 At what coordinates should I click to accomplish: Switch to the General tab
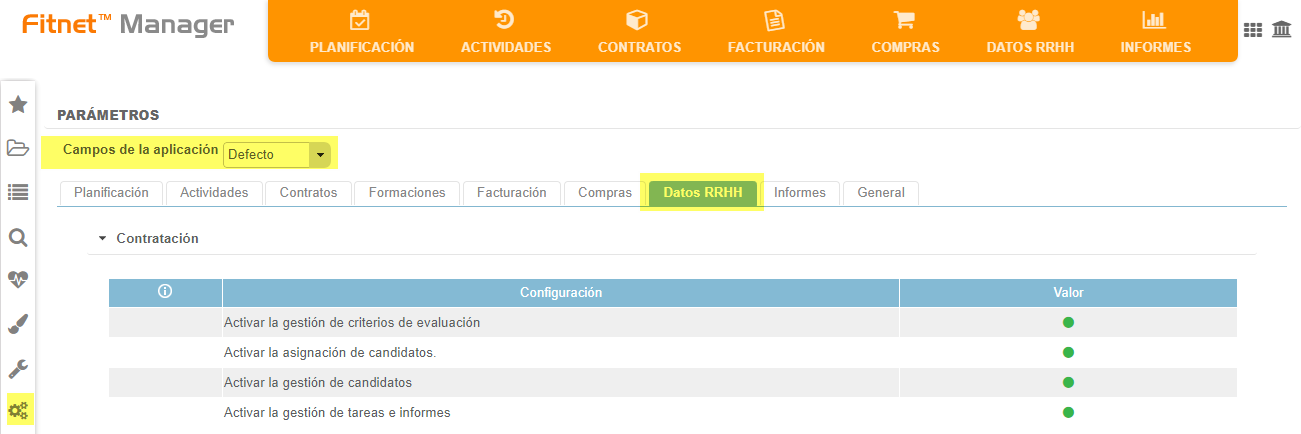click(x=880, y=193)
